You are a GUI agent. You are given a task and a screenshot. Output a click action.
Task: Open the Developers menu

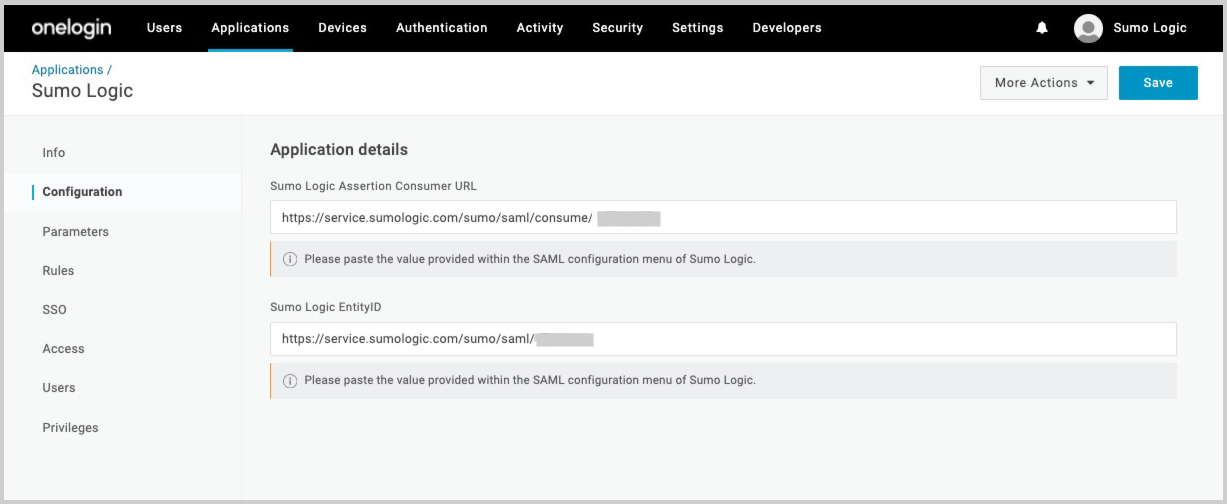pos(786,28)
